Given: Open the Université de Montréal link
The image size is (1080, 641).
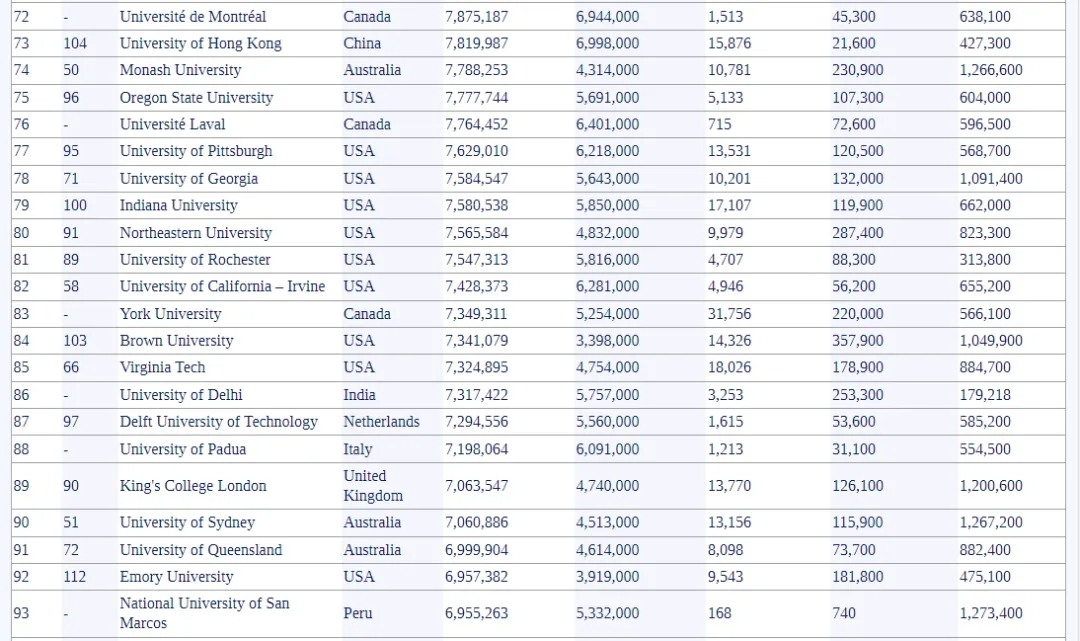Looking at the screenshot, I should 193,17.
